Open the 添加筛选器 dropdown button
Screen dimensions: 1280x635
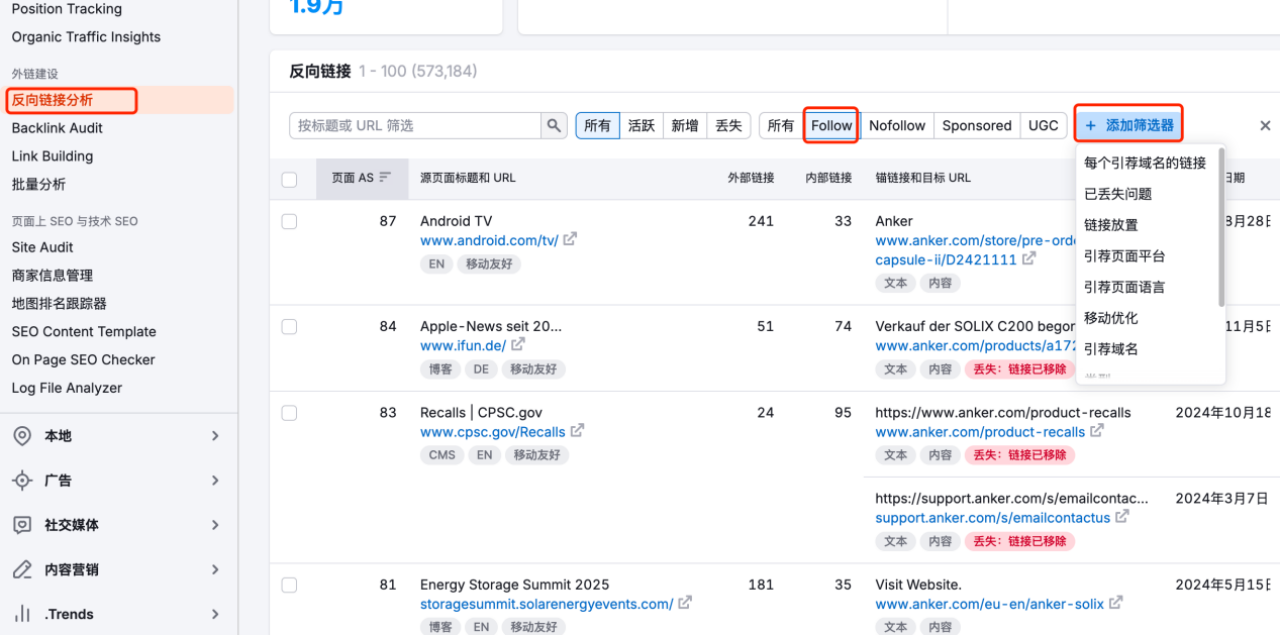pos(1129,126)
